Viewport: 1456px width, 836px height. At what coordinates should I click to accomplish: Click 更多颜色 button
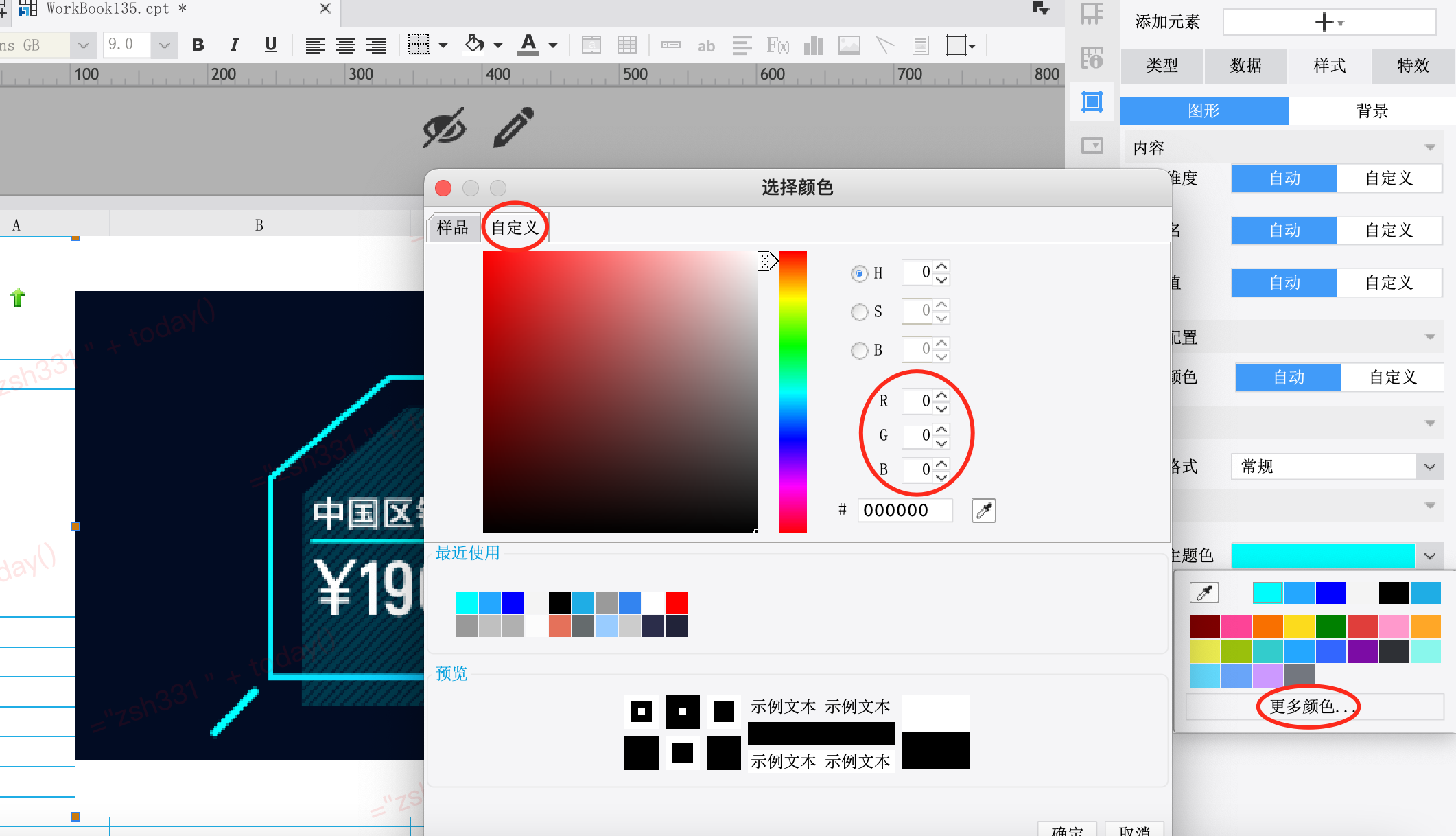1314,706
